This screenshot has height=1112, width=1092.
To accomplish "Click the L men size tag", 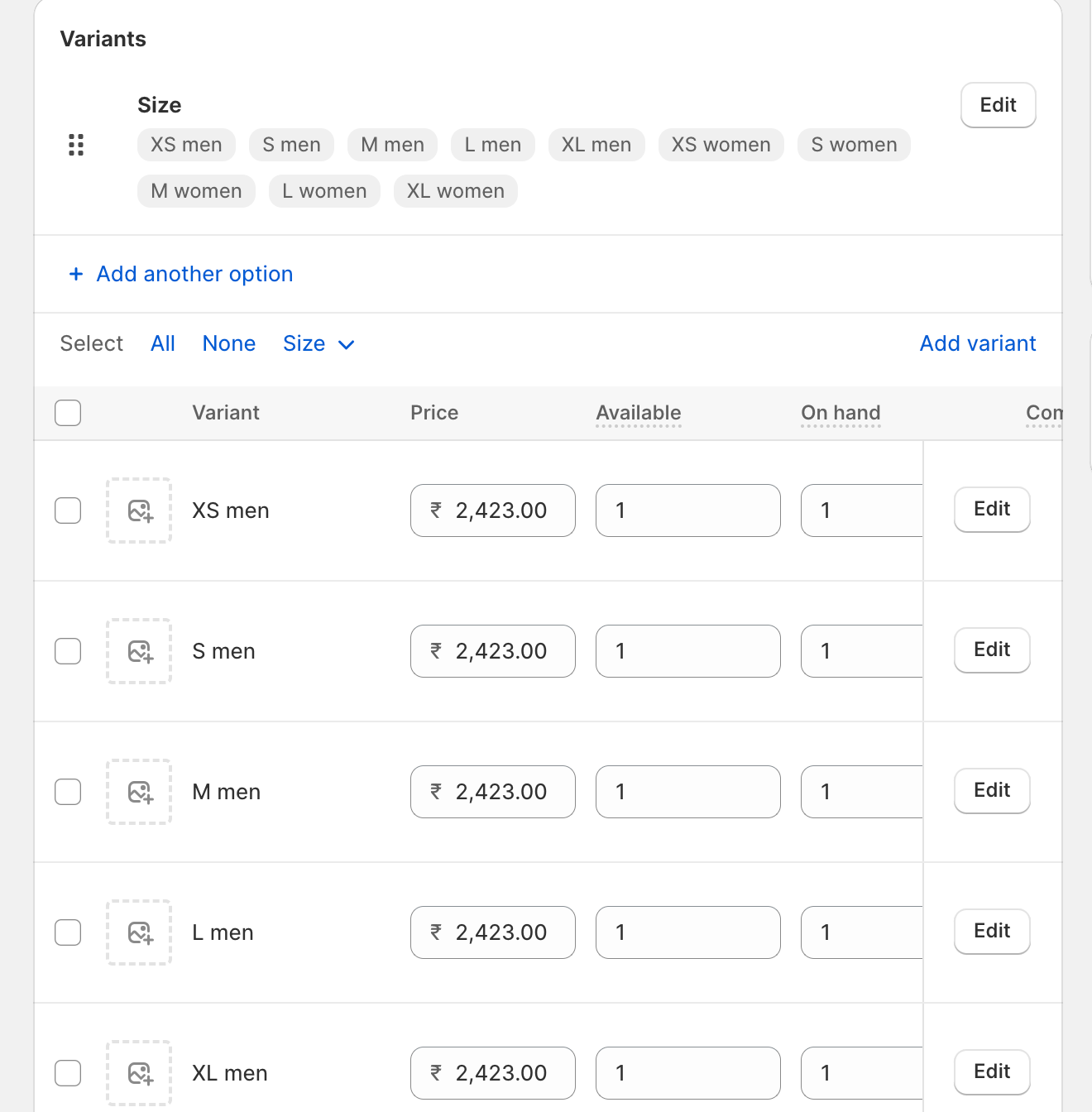I will [x=493, y=145].
